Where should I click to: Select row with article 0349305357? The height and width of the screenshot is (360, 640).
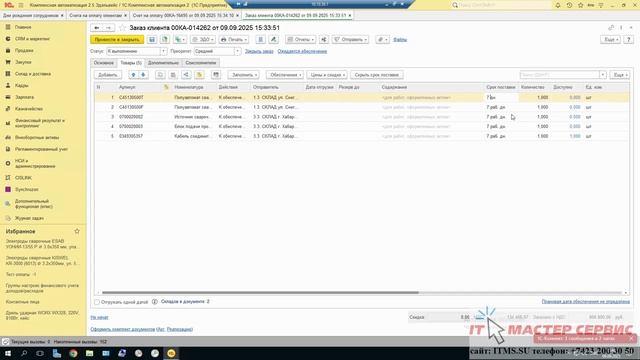click(362, 136)
